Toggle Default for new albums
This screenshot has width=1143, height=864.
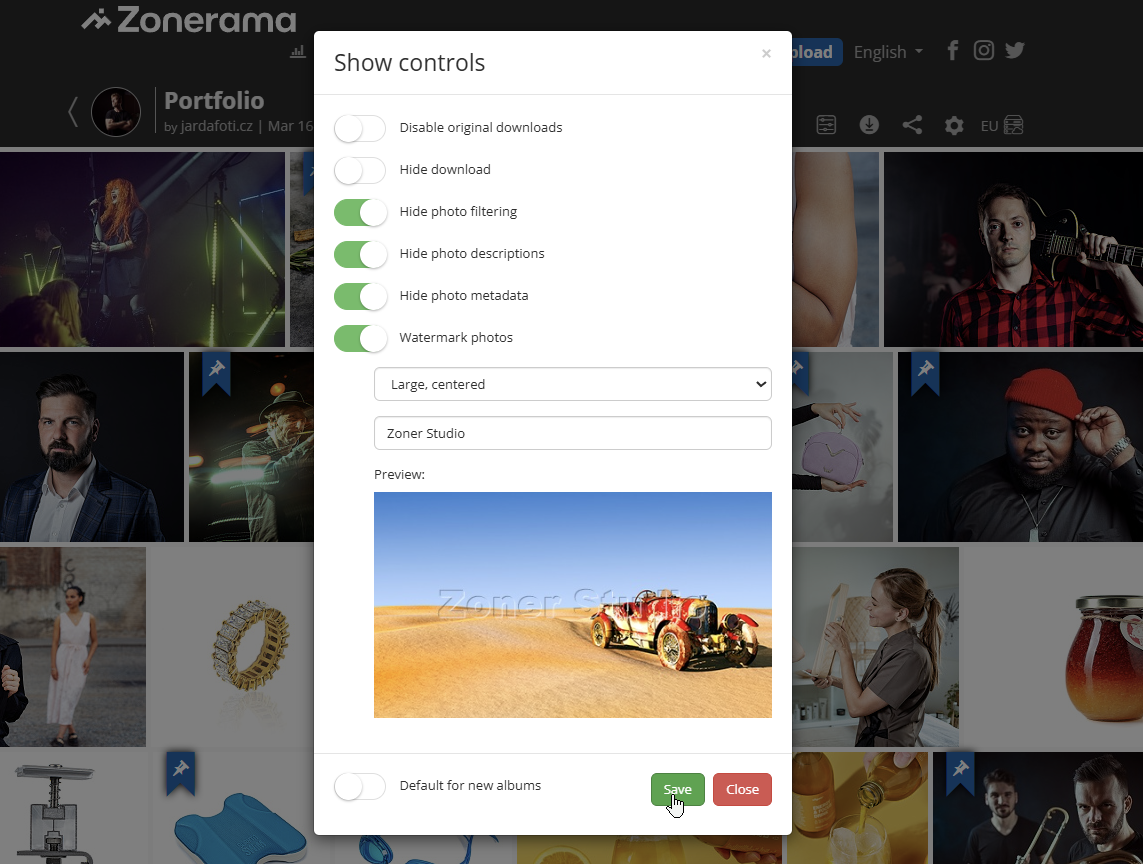coord(360,786)
